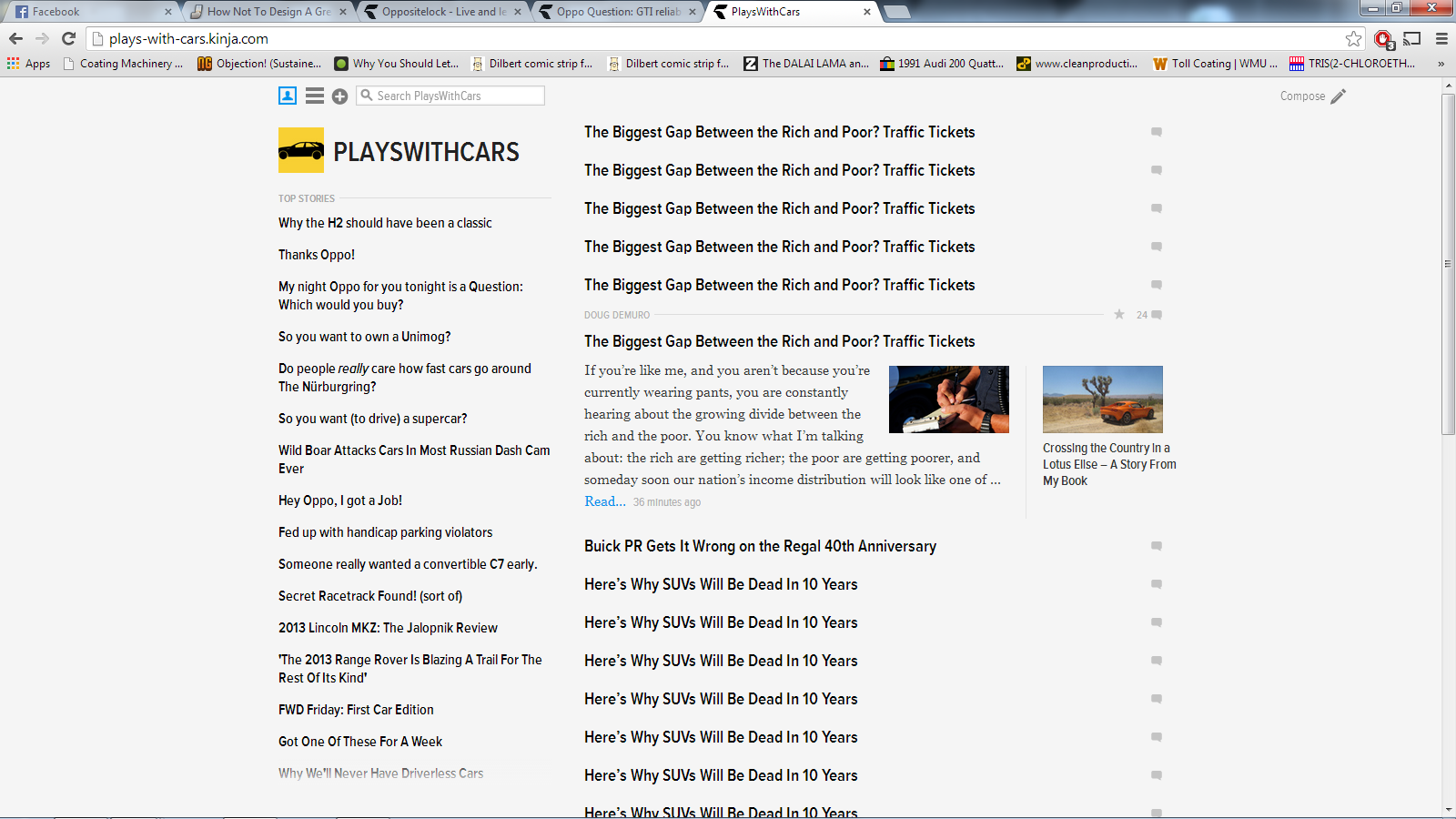
Task: Open 2013 Lincoln MKZ Jalopnik Review
Action: tap(388, 628)
